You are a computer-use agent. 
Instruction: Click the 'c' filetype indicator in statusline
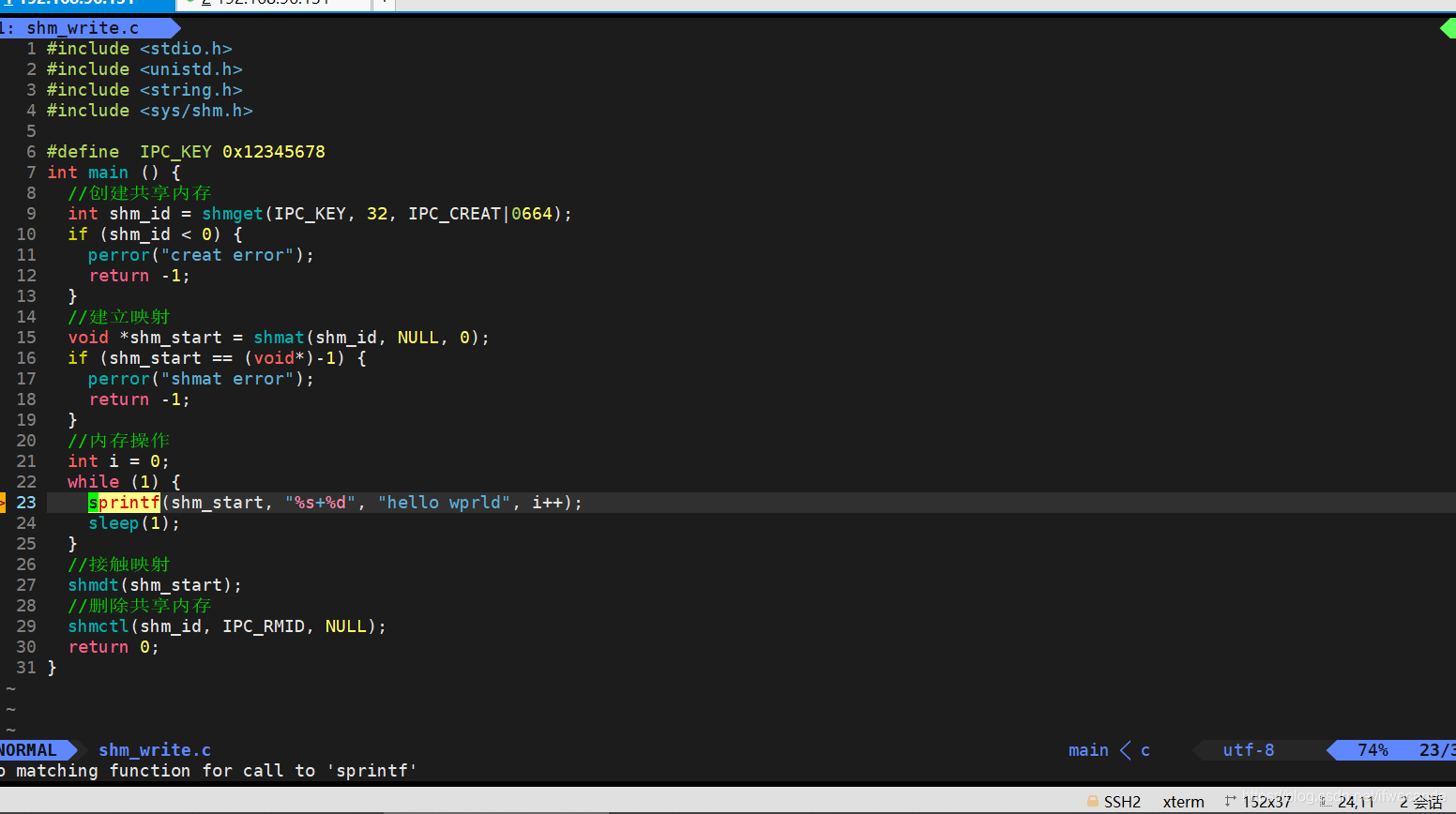click(x=1145, y=750)
